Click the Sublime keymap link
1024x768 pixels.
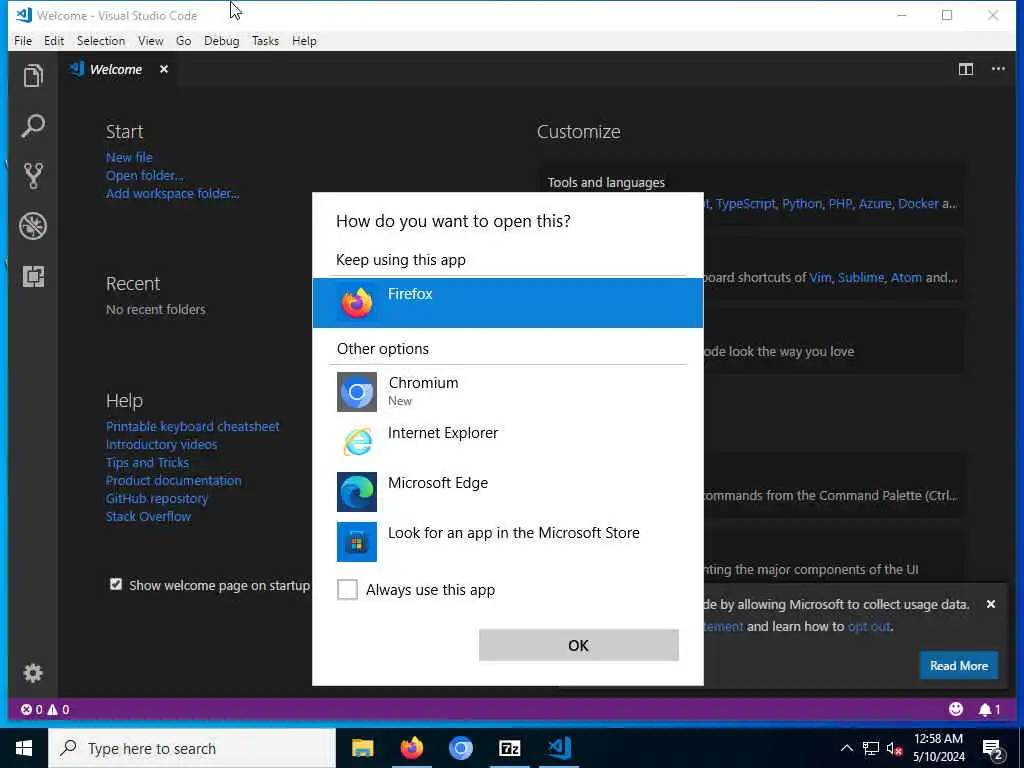(861, 277)
